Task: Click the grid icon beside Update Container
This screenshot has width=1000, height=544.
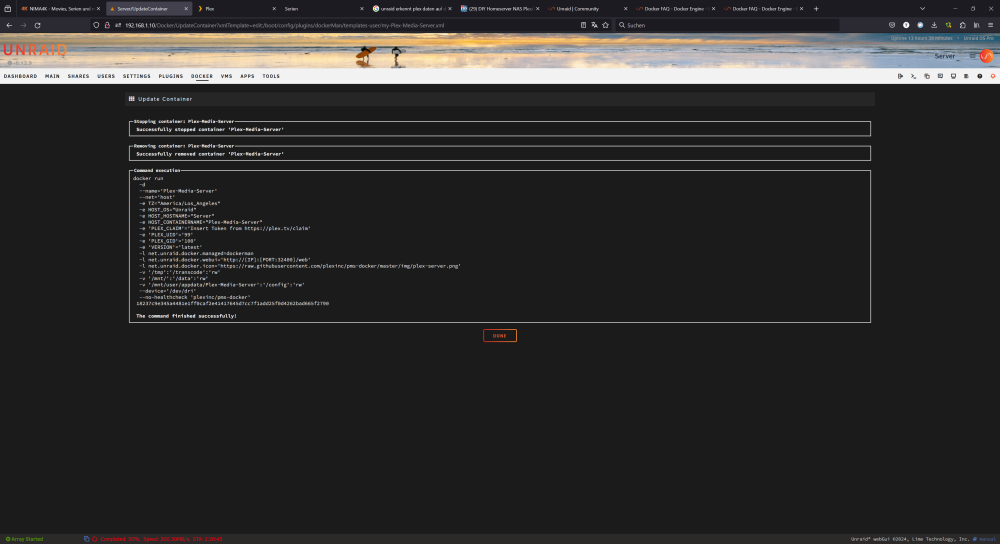Action: pyautogui.click(x=131, y=99)
